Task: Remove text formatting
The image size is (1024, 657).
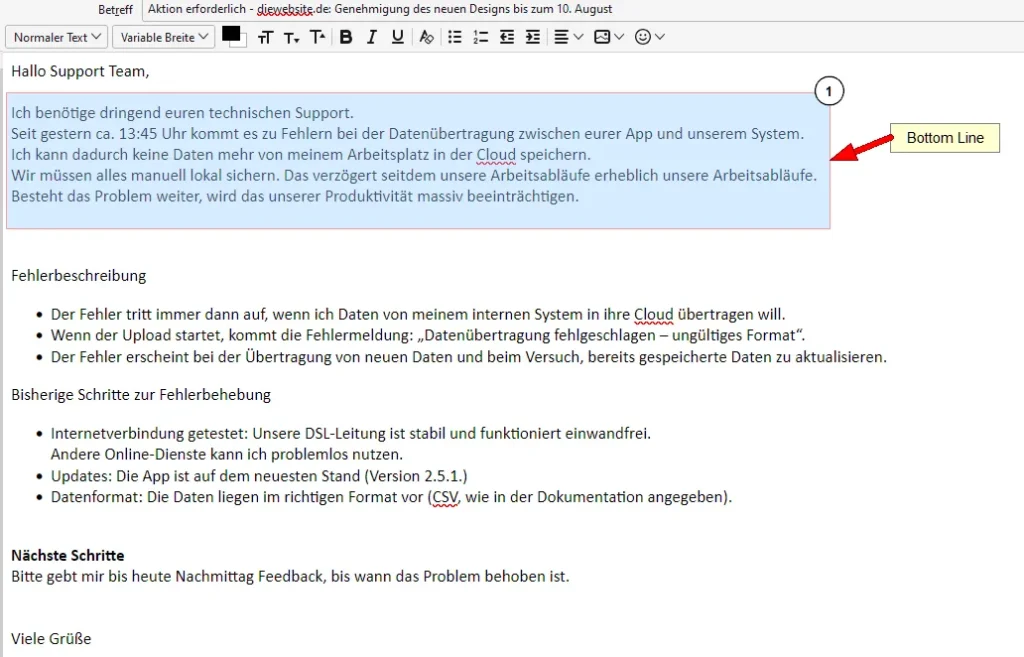Action: [x=426, y=37]
